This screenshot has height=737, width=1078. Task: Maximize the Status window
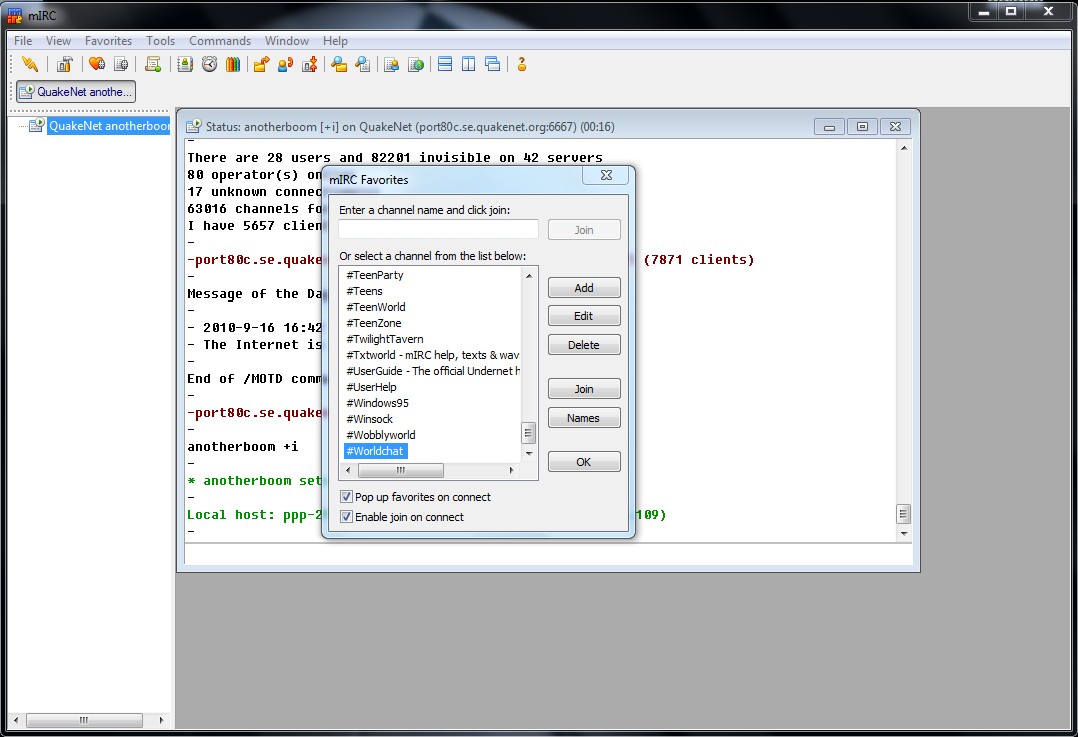coord(862,126)
